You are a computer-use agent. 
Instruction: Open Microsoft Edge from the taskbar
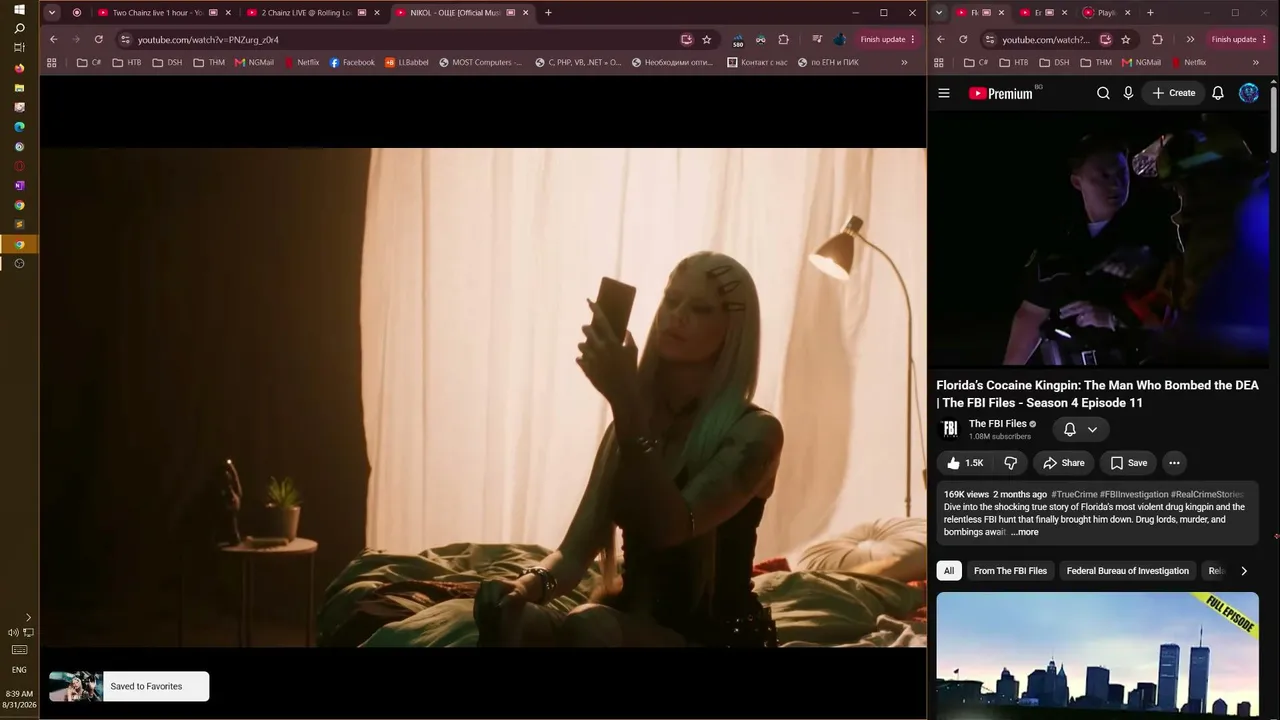coord(19,127)
